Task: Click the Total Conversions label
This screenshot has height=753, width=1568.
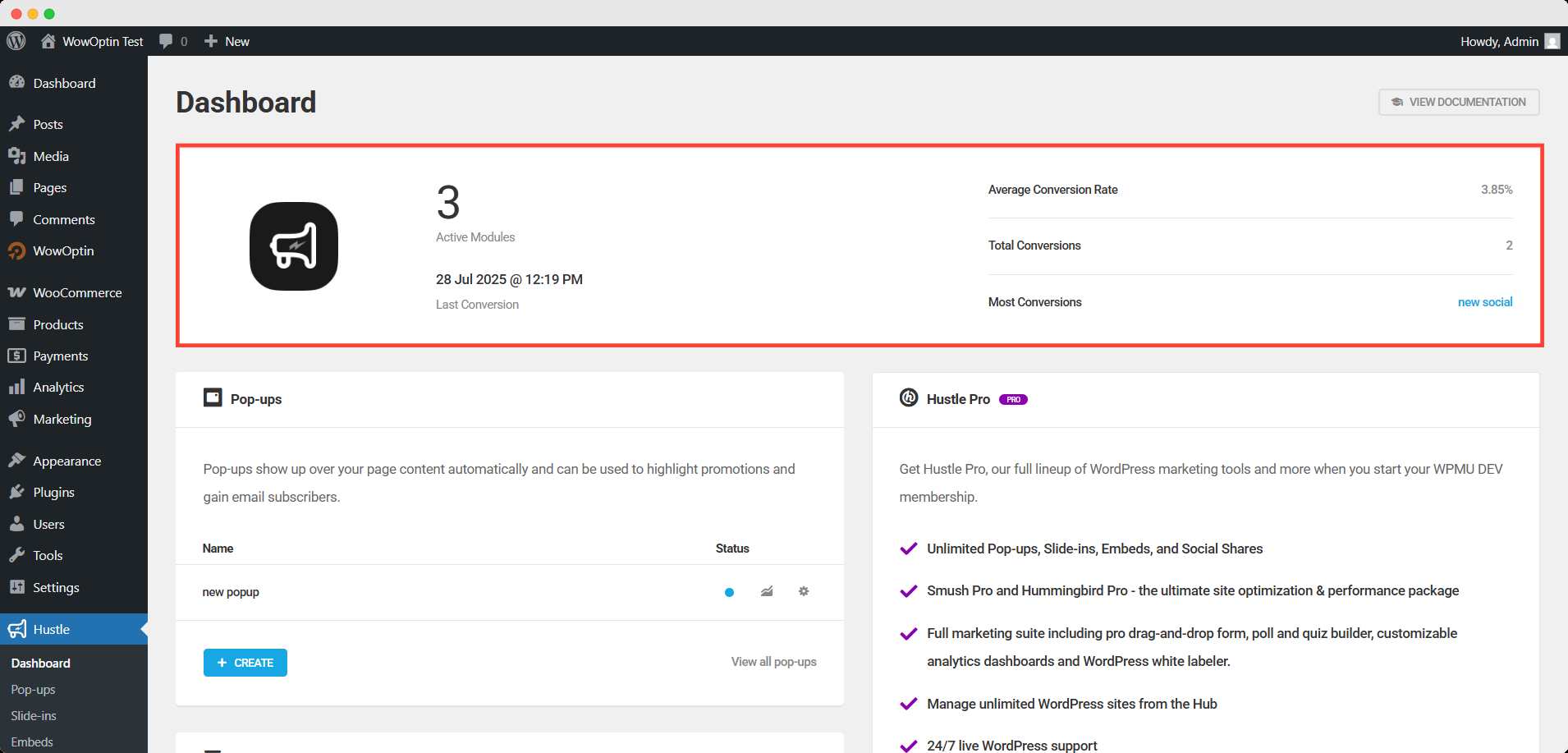Action: [x=1034, y=246]
